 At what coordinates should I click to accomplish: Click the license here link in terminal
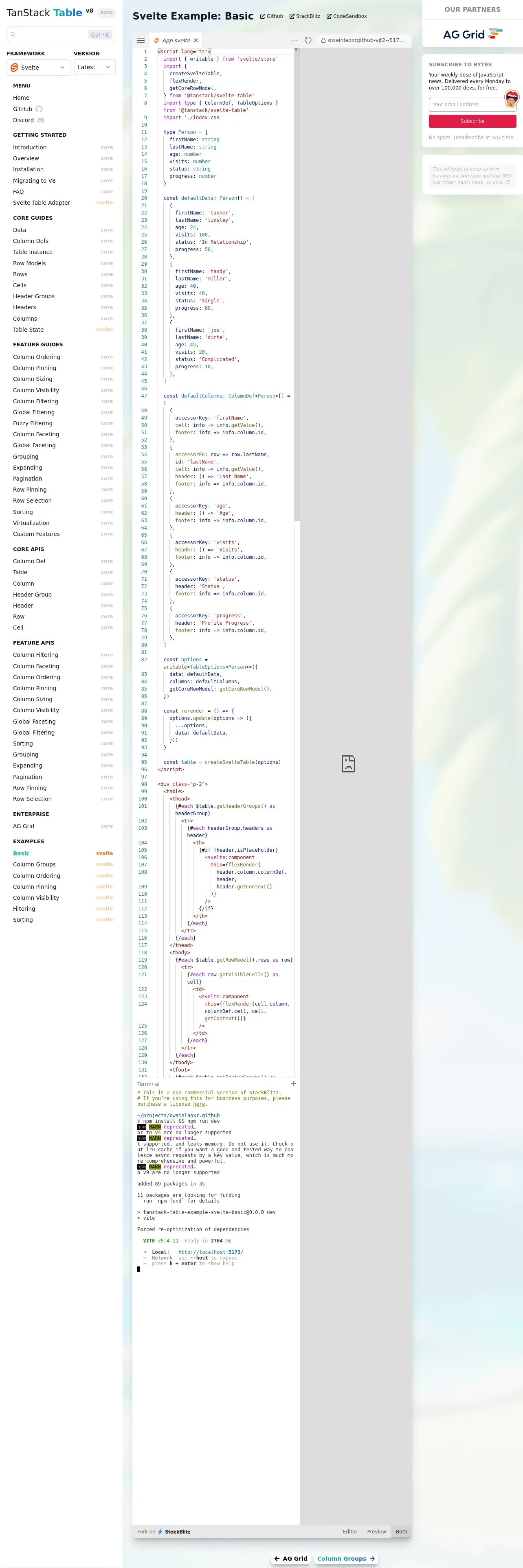[199, 1104]
